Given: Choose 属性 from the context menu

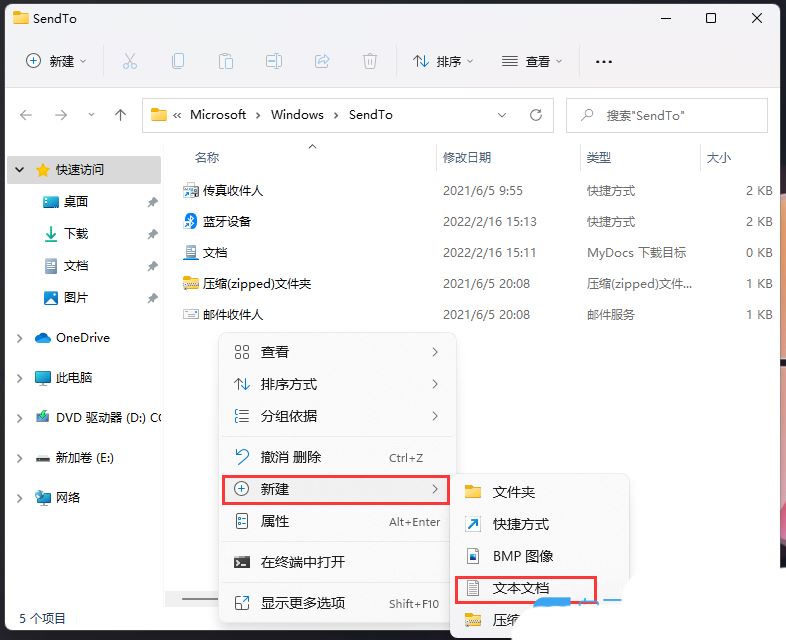Looking at the screenshot, I should point(275,521).
